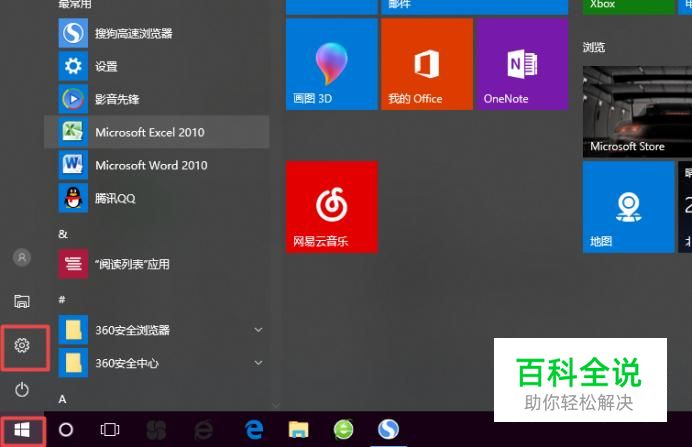The height and width of the screenshot is (447, 692).
Task: Launch the 网易云音乐 tile
Action: pyautogui.click(x=331, y=207)
